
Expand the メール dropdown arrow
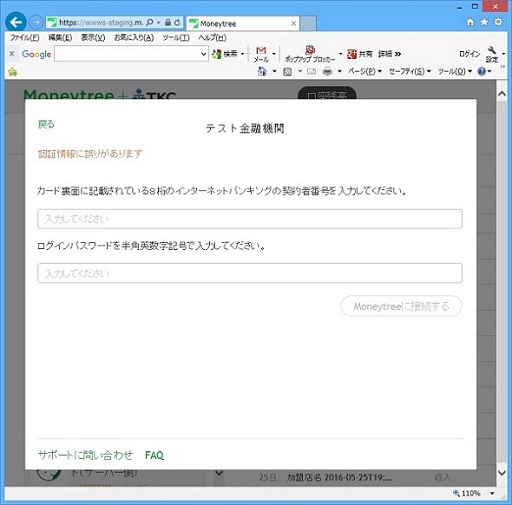pos(274,54)
